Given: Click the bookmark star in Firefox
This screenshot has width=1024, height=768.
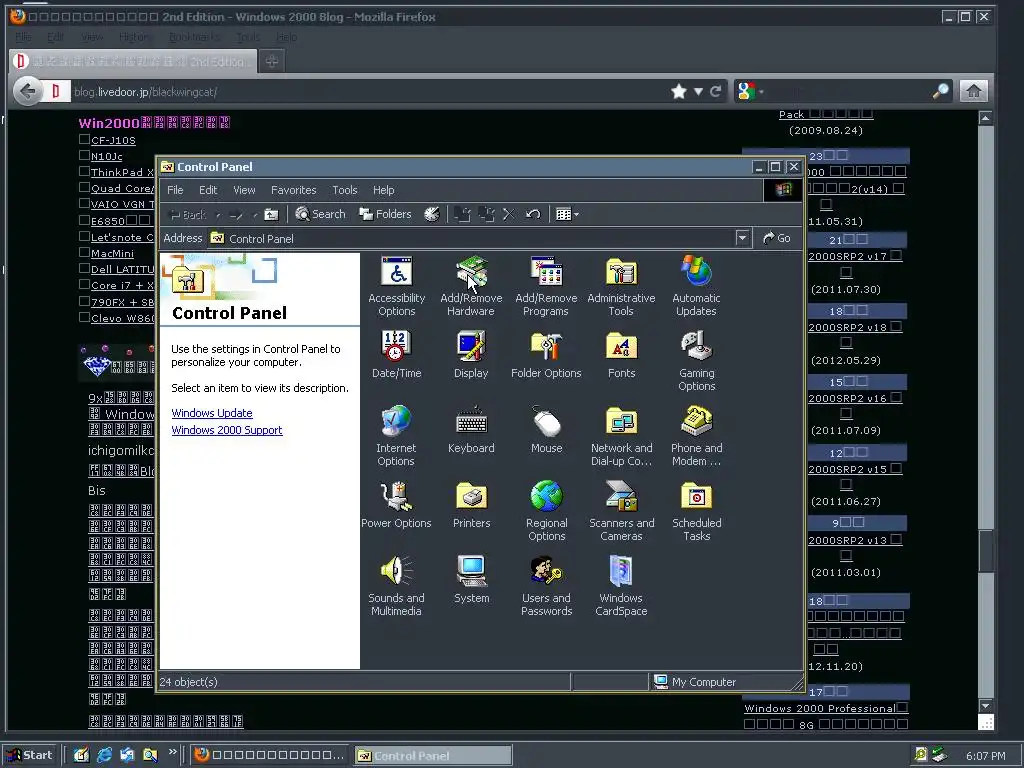Looking at the screenshot, I should click(x=679, y=91).
